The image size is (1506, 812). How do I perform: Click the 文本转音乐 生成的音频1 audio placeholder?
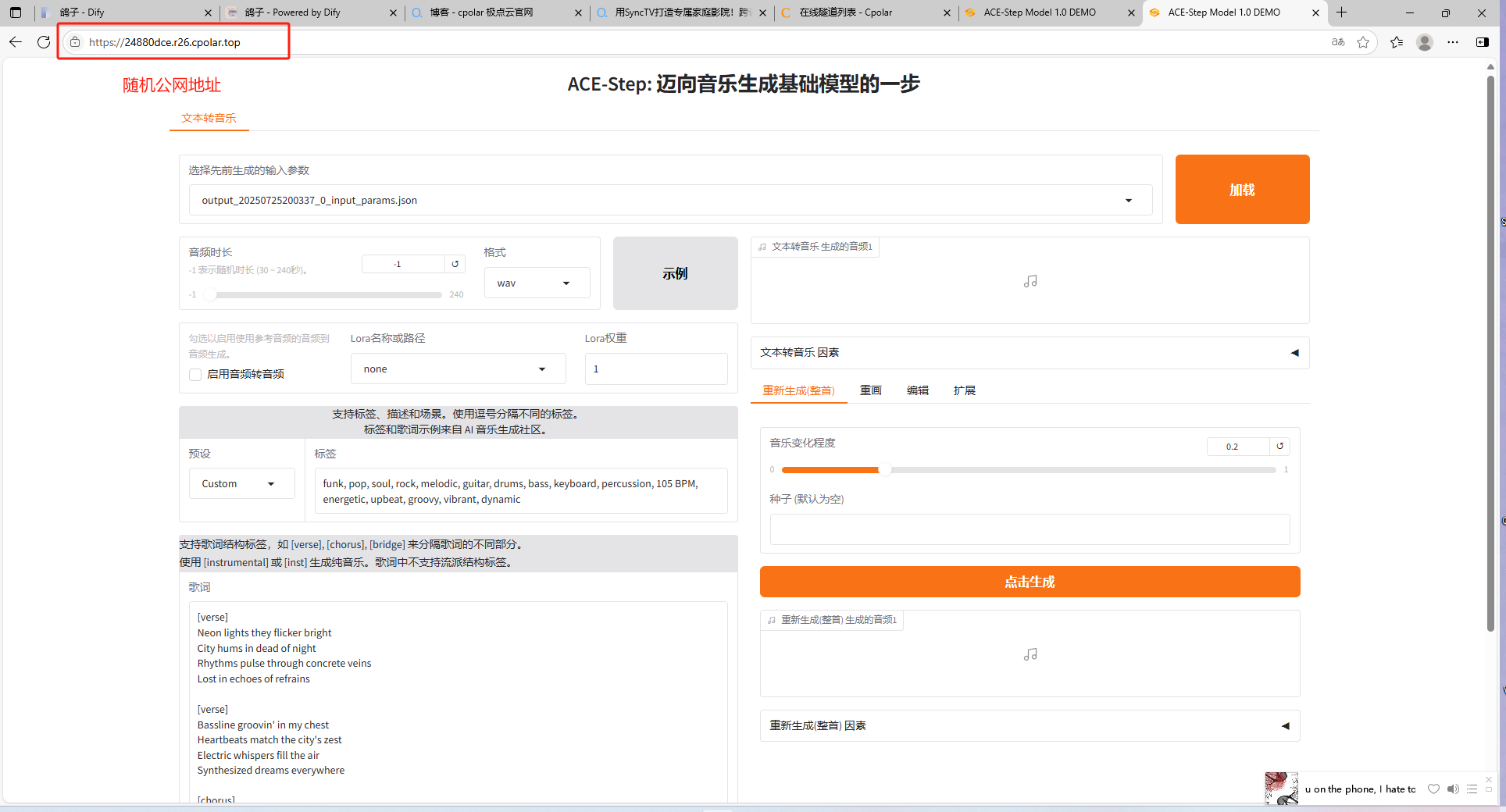pyautogui.click(x=1030, y=281)
